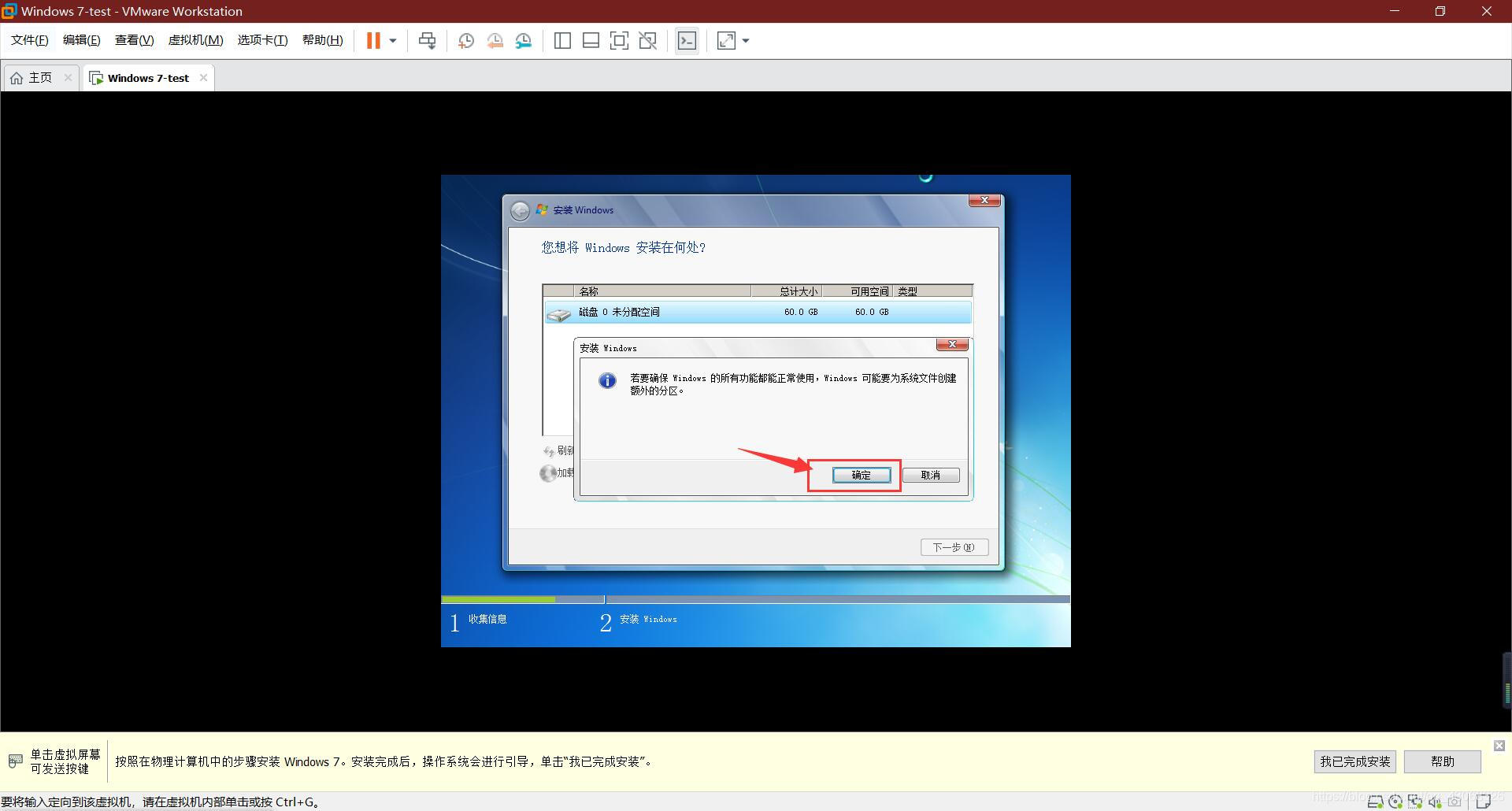Revert to the previous snapshot
1512x811 pixels.
coord(495,41)
